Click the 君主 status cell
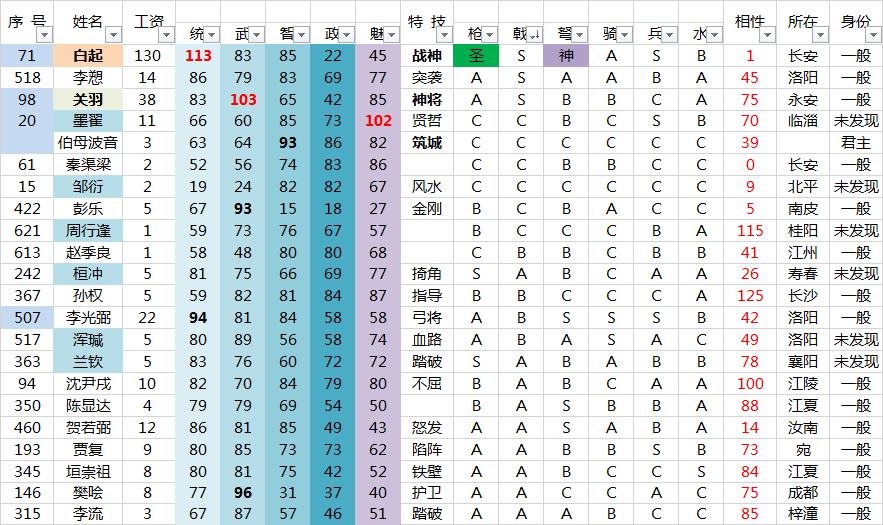 (x=856, y=143)
